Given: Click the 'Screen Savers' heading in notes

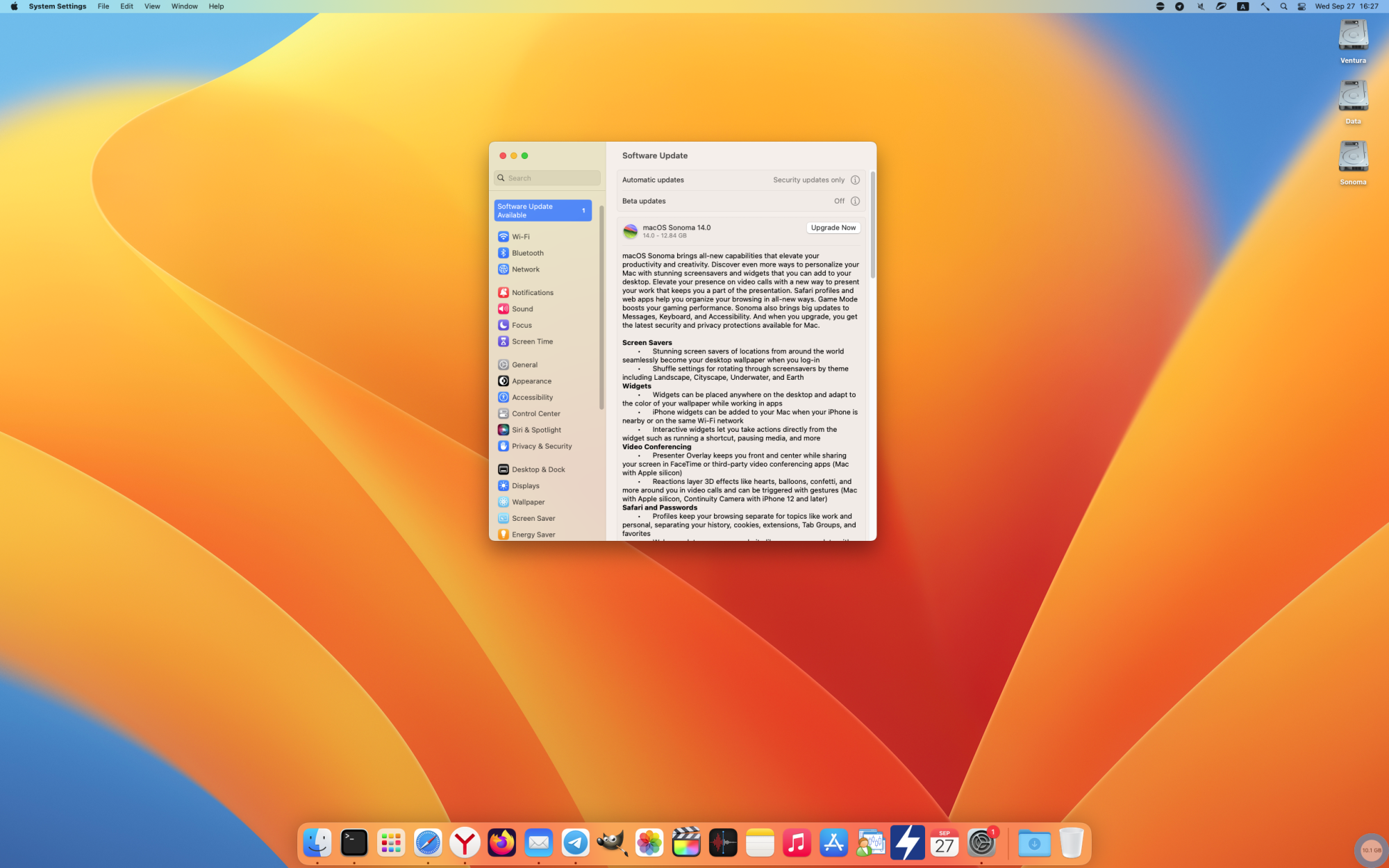Looking at the screenshot, I should (647, 343).
